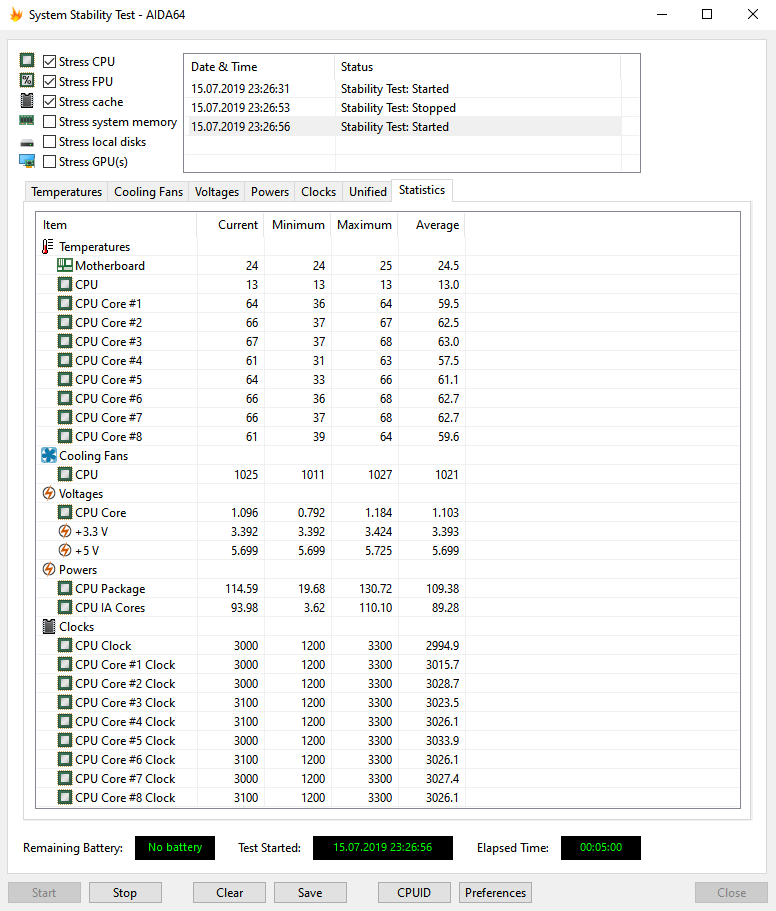The height and width of the screenshot is (911, 776).
Task: Click the RAM module icon beside Stress system memory
Action: click(27, 121)
